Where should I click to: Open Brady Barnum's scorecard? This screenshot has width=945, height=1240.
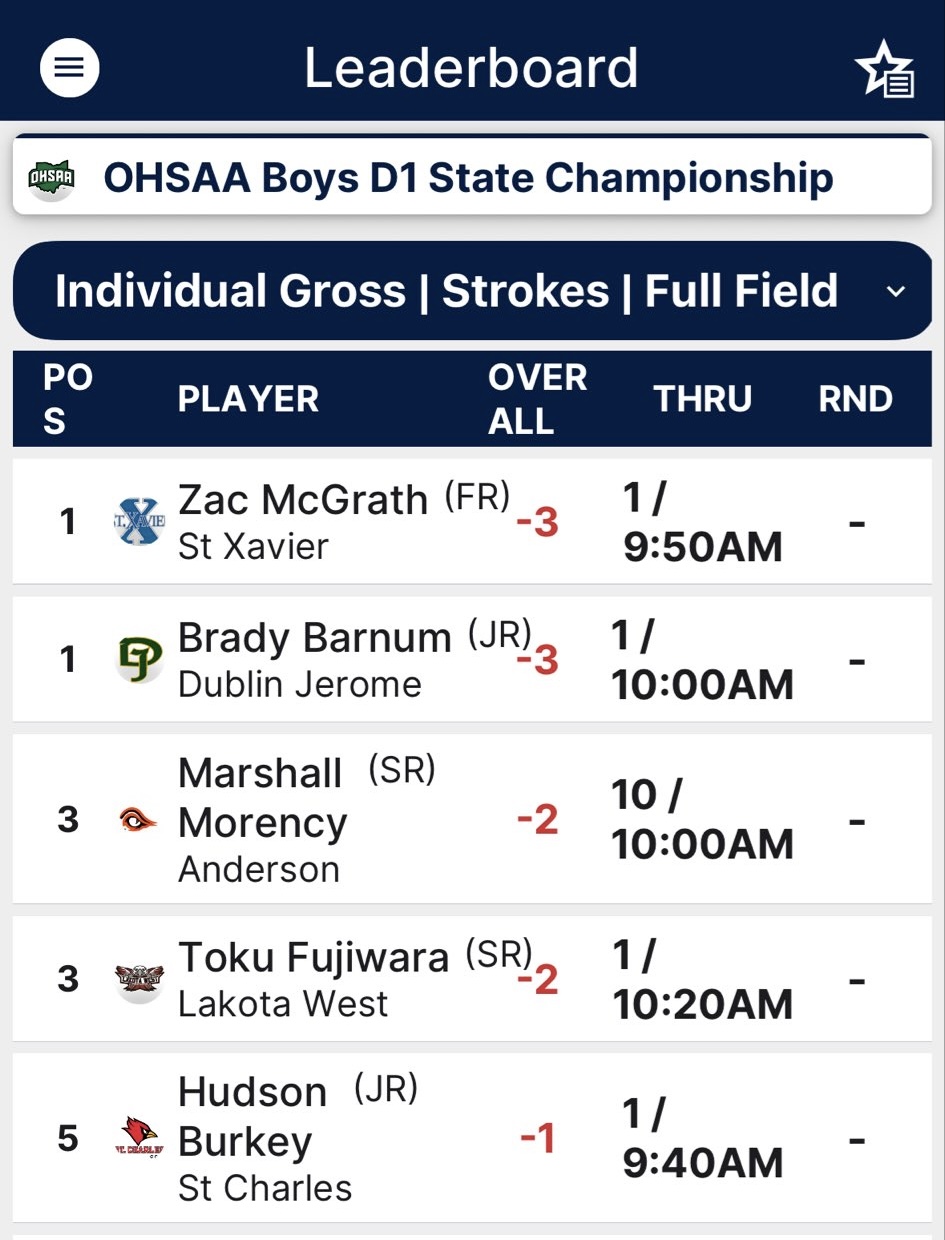click(x=314, y=639)
